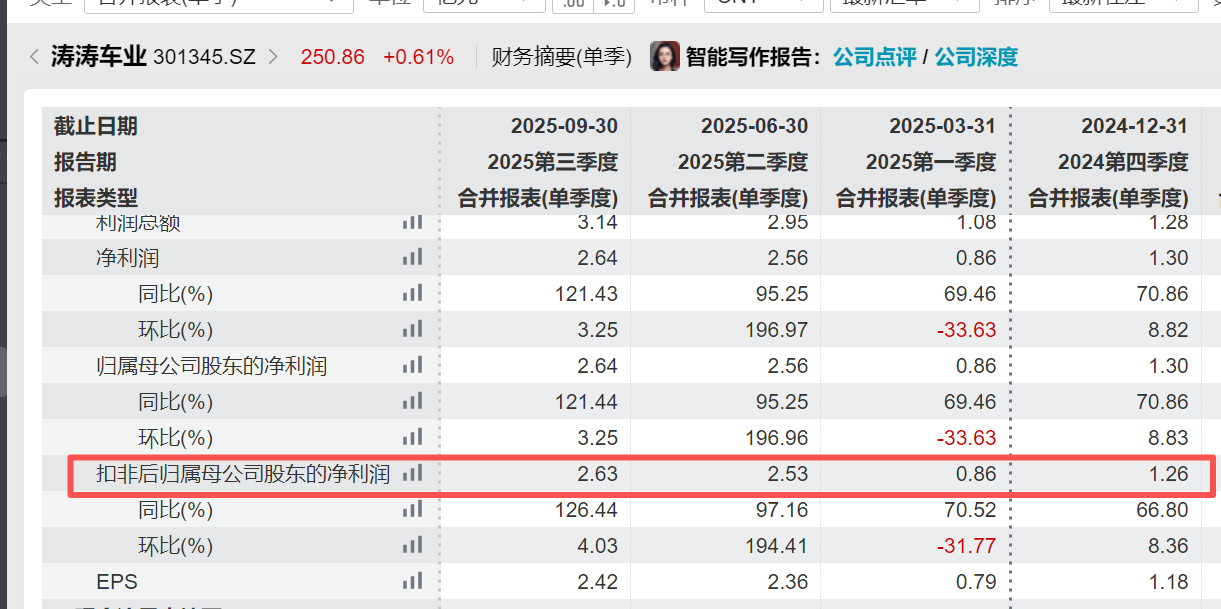Open chart icon for 归属母公司股东的净利润 row
The height and width of the screenshot is (609, 1221).
click(x=412, y=366)
